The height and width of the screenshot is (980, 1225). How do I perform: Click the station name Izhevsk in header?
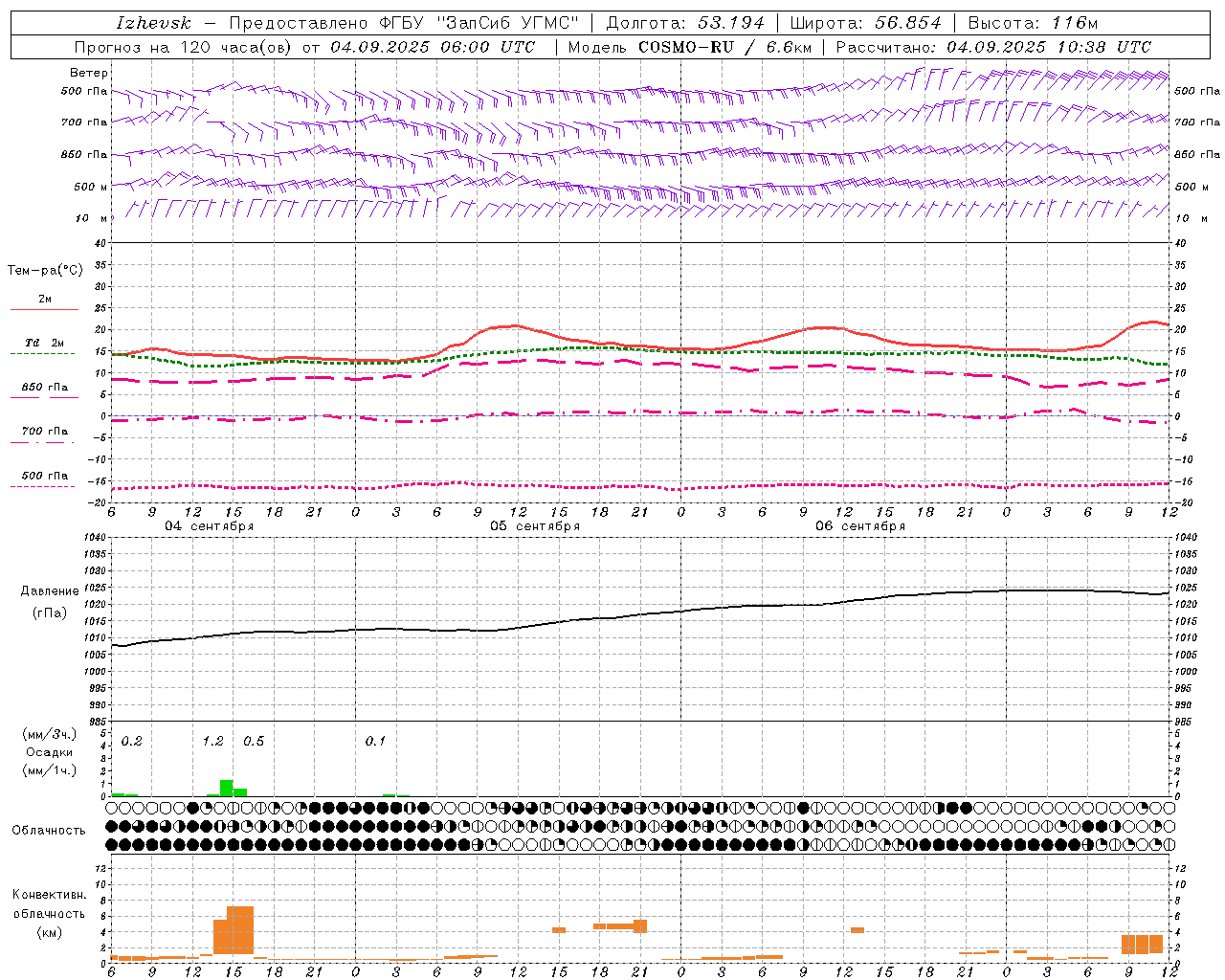click(153, 23)
